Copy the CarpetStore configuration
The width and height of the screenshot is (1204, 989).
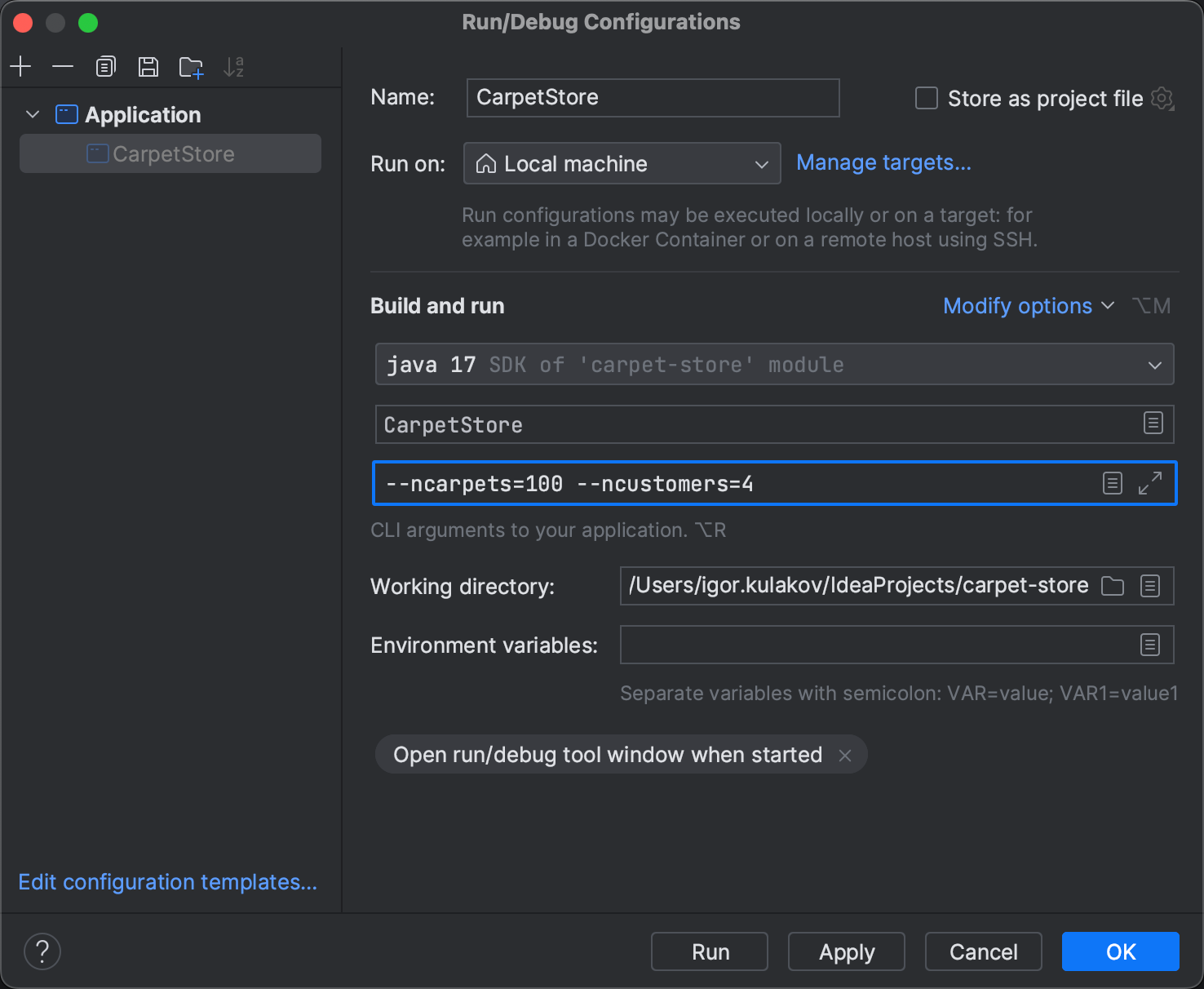(x=105, y=66)
